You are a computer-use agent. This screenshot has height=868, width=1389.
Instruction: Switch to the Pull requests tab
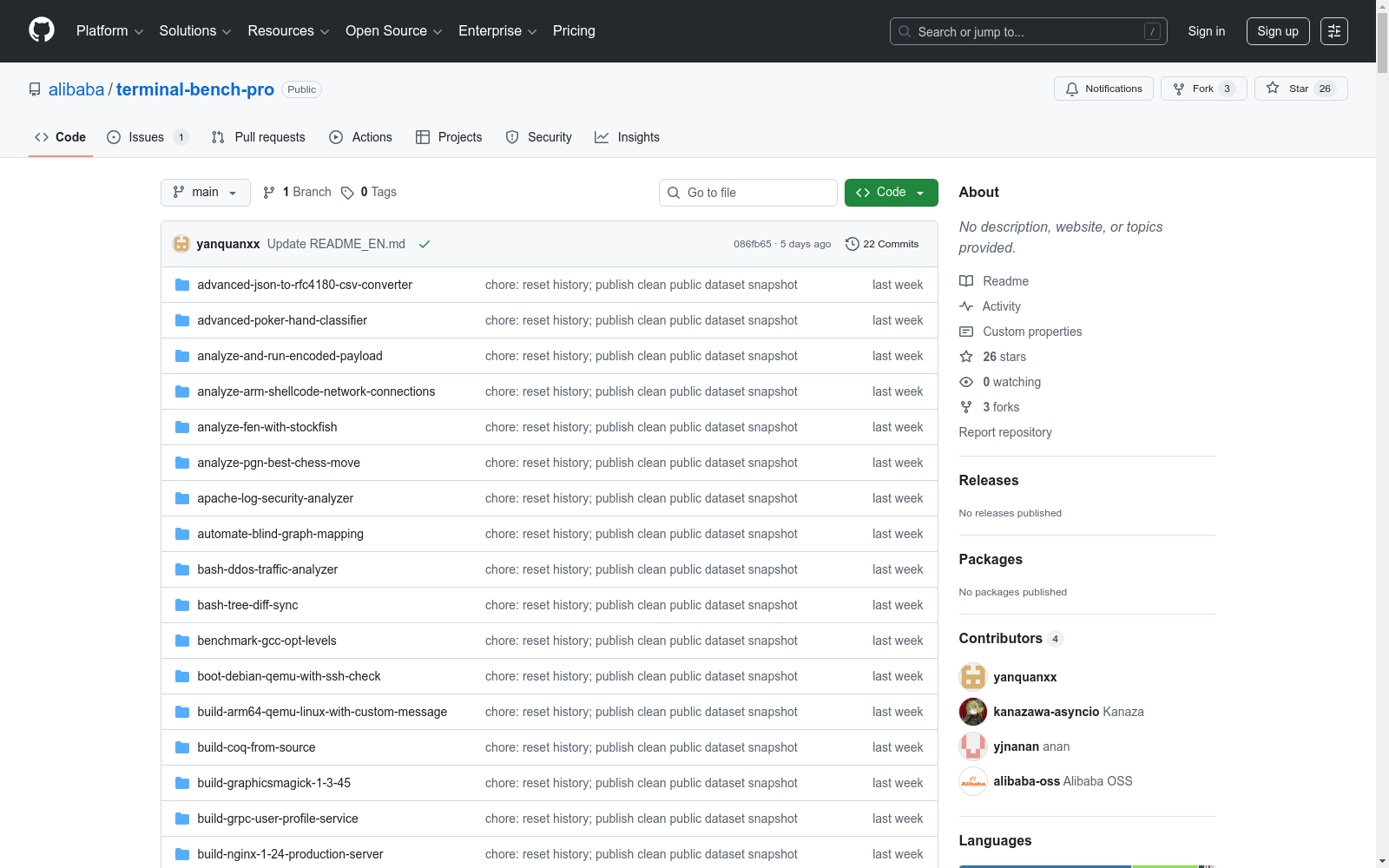coord(259,137)
